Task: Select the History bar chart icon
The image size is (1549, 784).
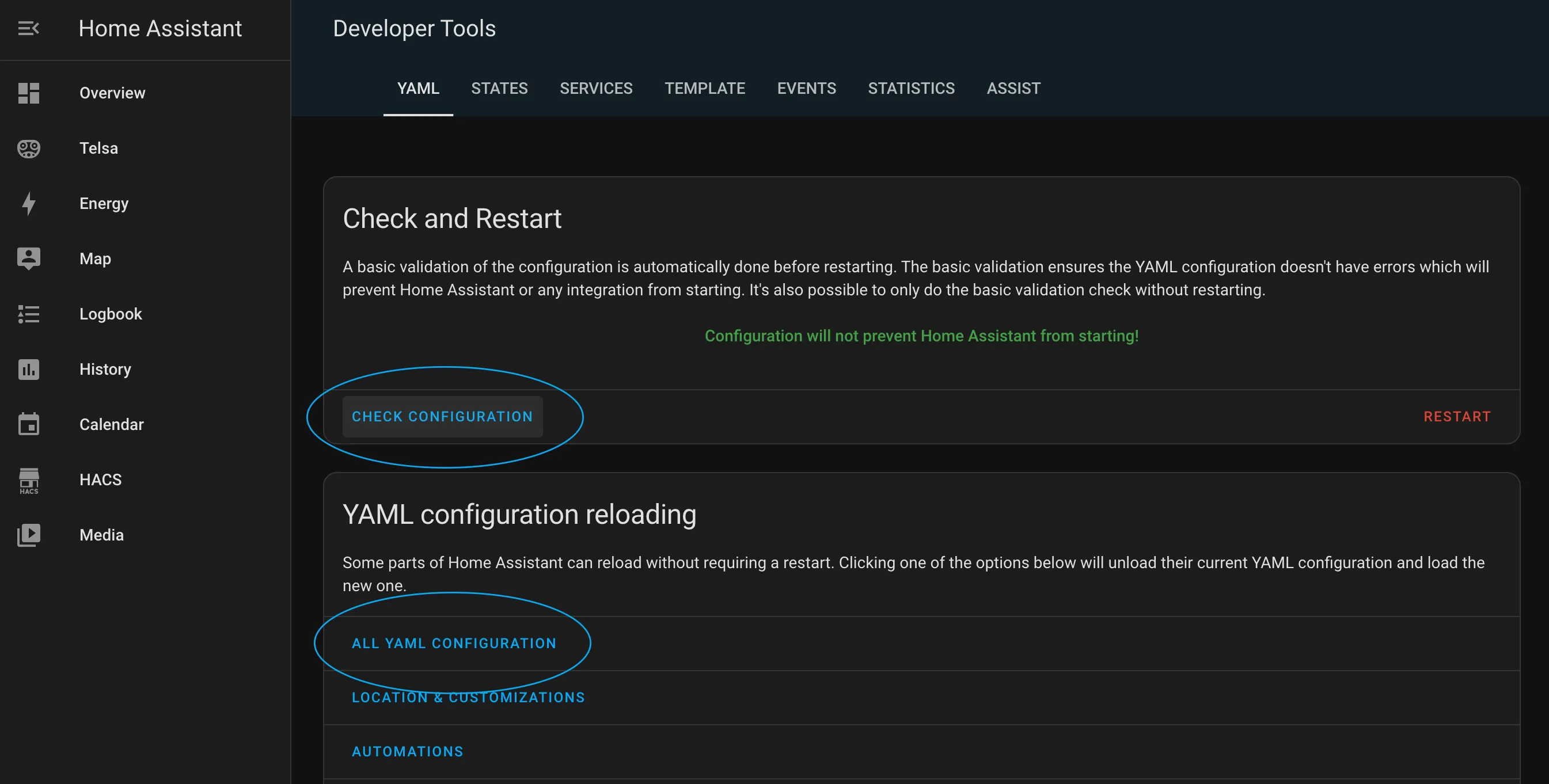Action: pos(28,369)
